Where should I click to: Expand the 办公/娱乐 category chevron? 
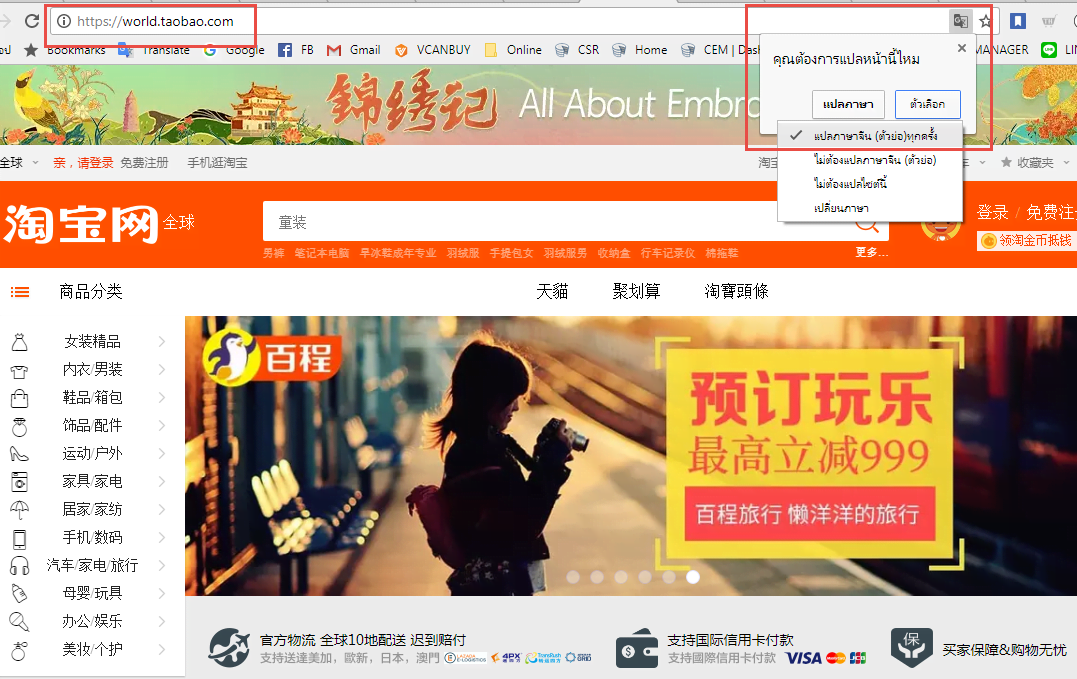coord(162,621)
